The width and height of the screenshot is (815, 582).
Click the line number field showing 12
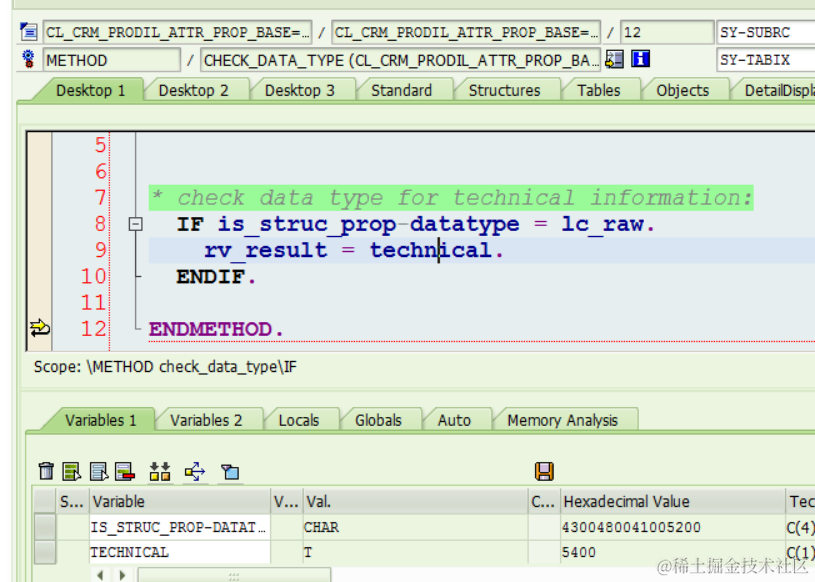667,32
